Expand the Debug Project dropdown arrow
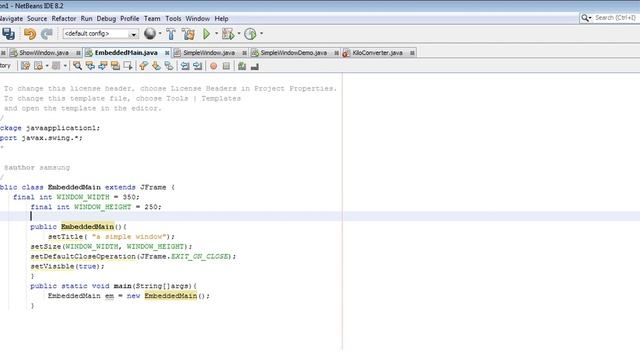Viewport: 640px width, 360px height. coord(239,33)
